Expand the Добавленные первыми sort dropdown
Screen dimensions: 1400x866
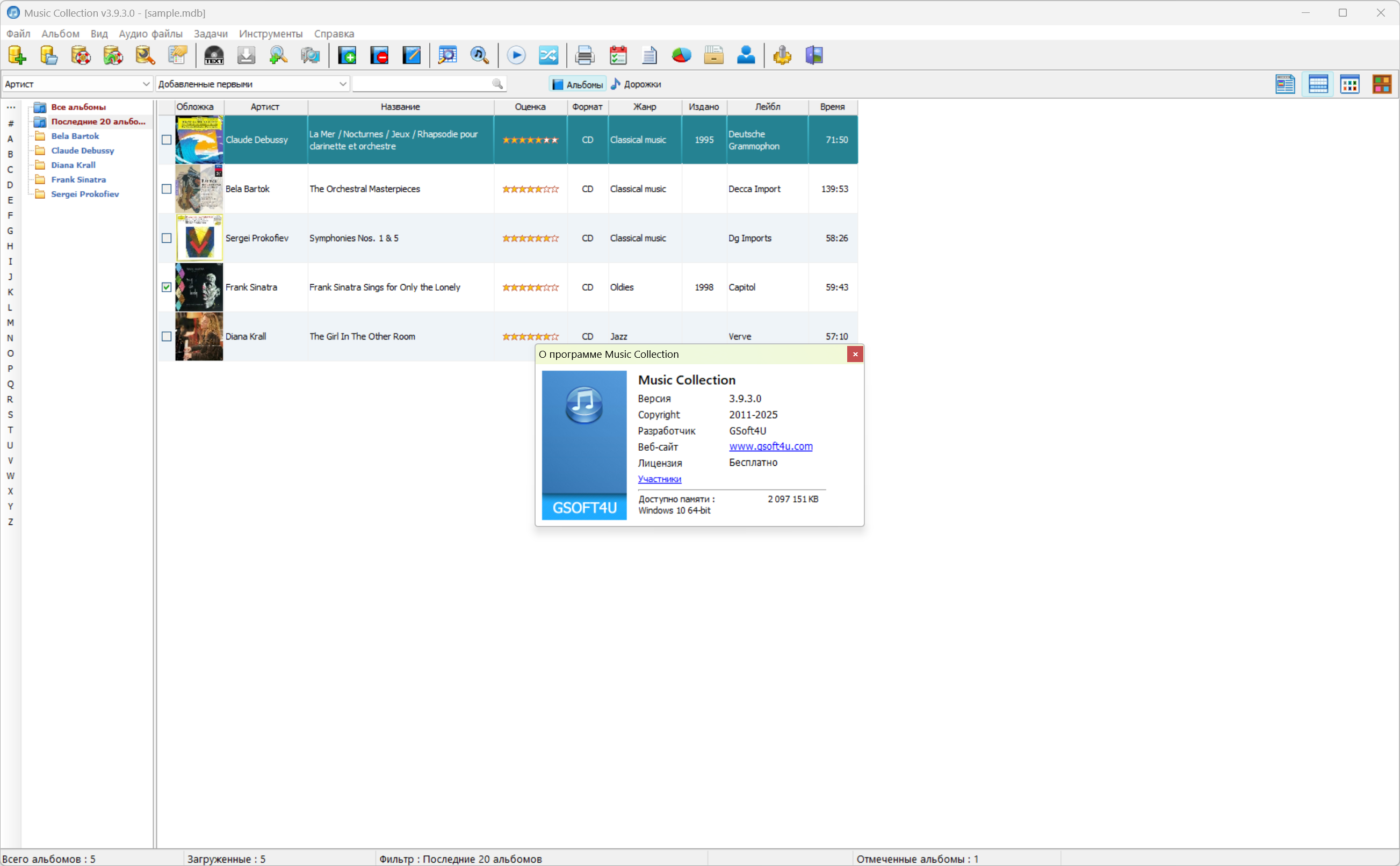click(x=252, y=84)
